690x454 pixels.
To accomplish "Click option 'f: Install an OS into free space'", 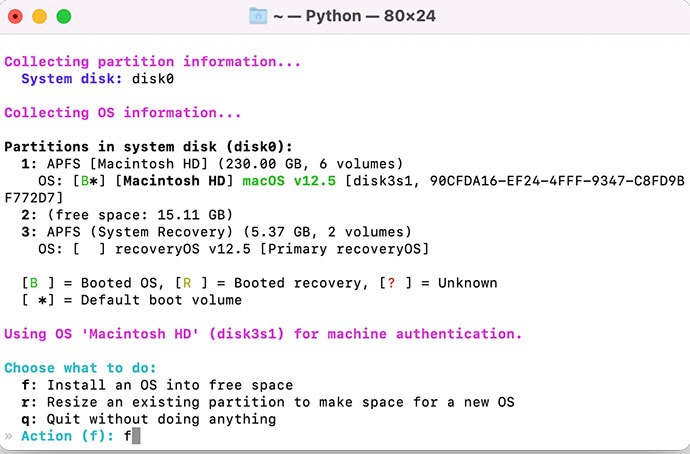I will [157, 385].
